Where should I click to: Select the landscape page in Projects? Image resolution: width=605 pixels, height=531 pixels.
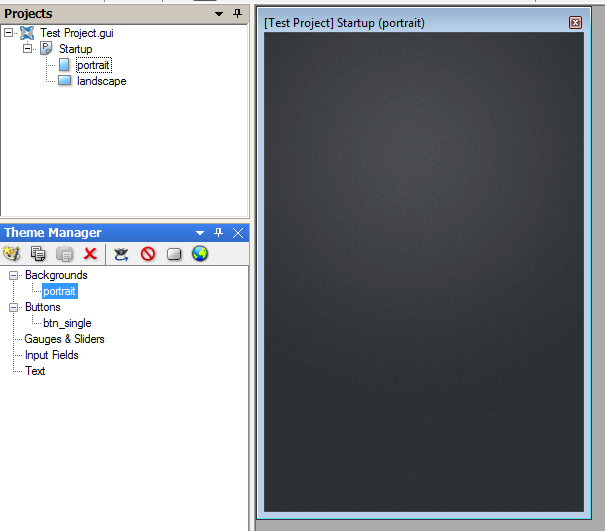(x=101, y=81)
